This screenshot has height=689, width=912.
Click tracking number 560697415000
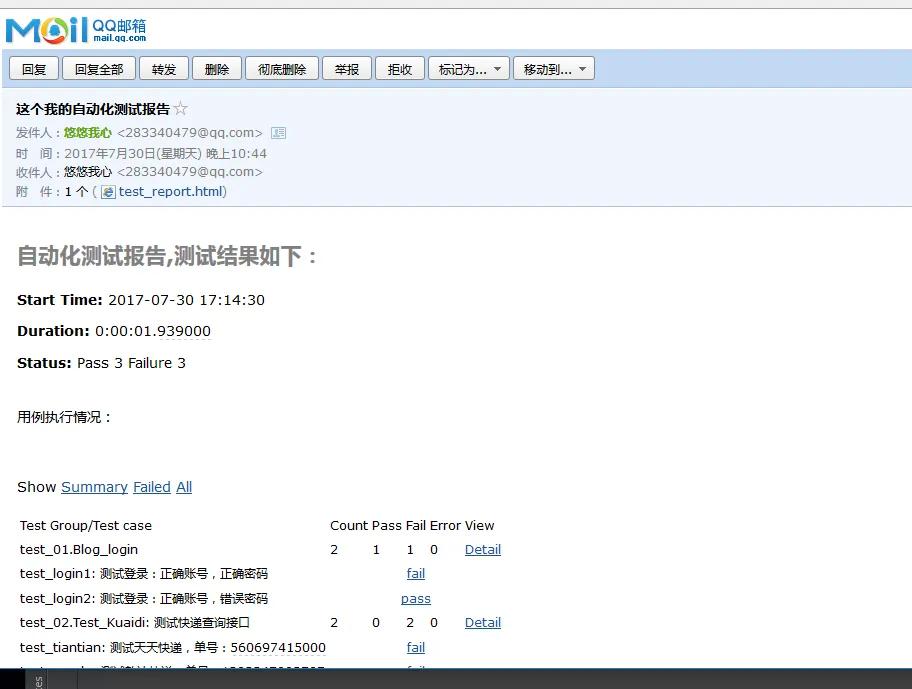[x=278, y=648]
